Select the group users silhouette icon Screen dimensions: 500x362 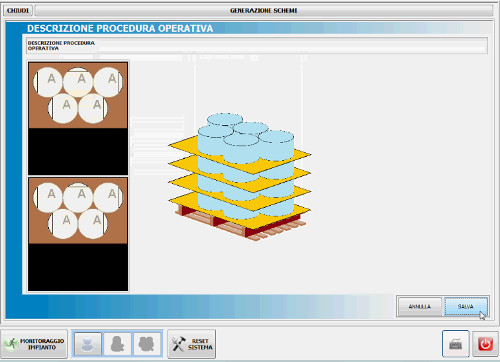(147, 344)
